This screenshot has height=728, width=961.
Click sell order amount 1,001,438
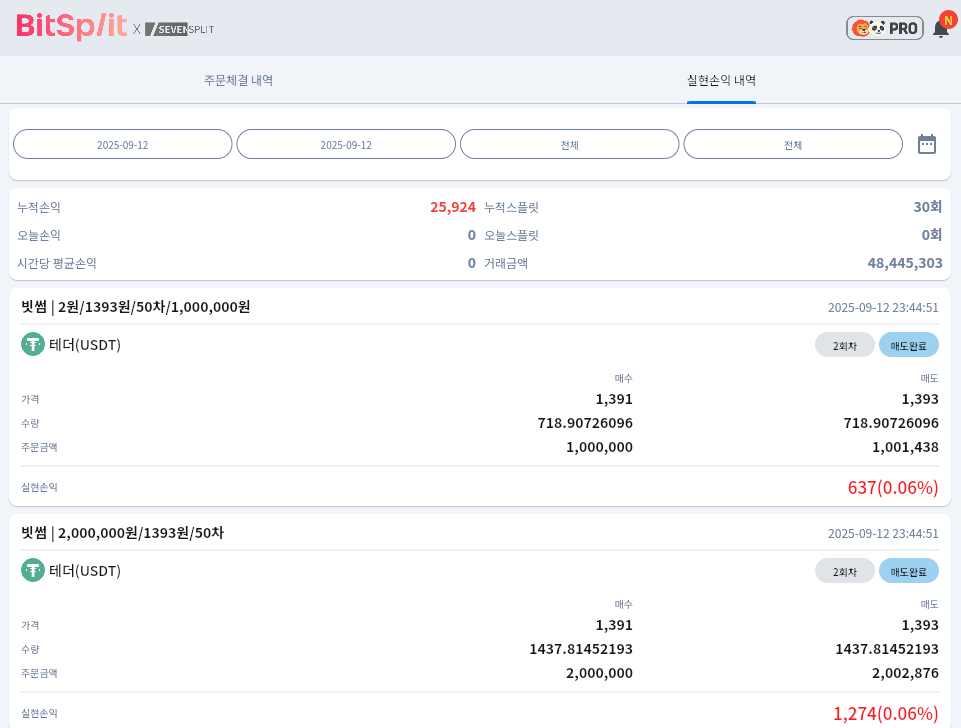pos(905,447)
